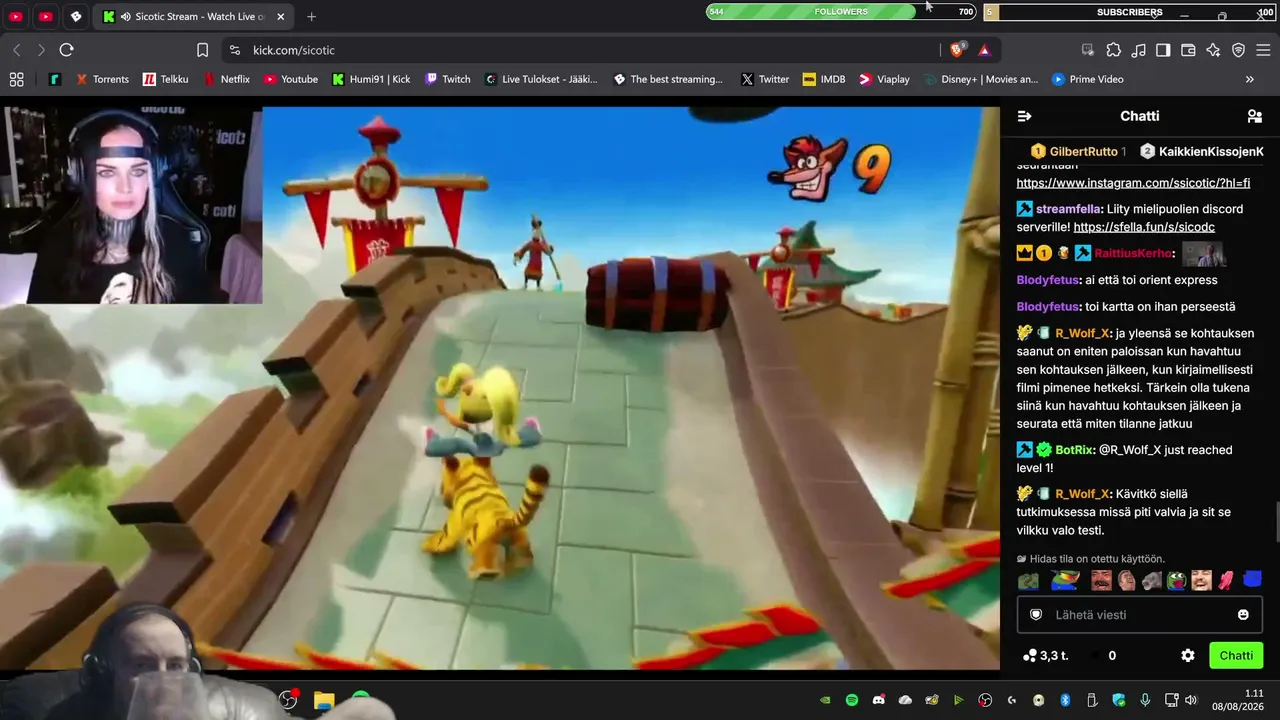Open Brave Leo AI assistant icon

pyautogui.click(x=1213, y=50)
